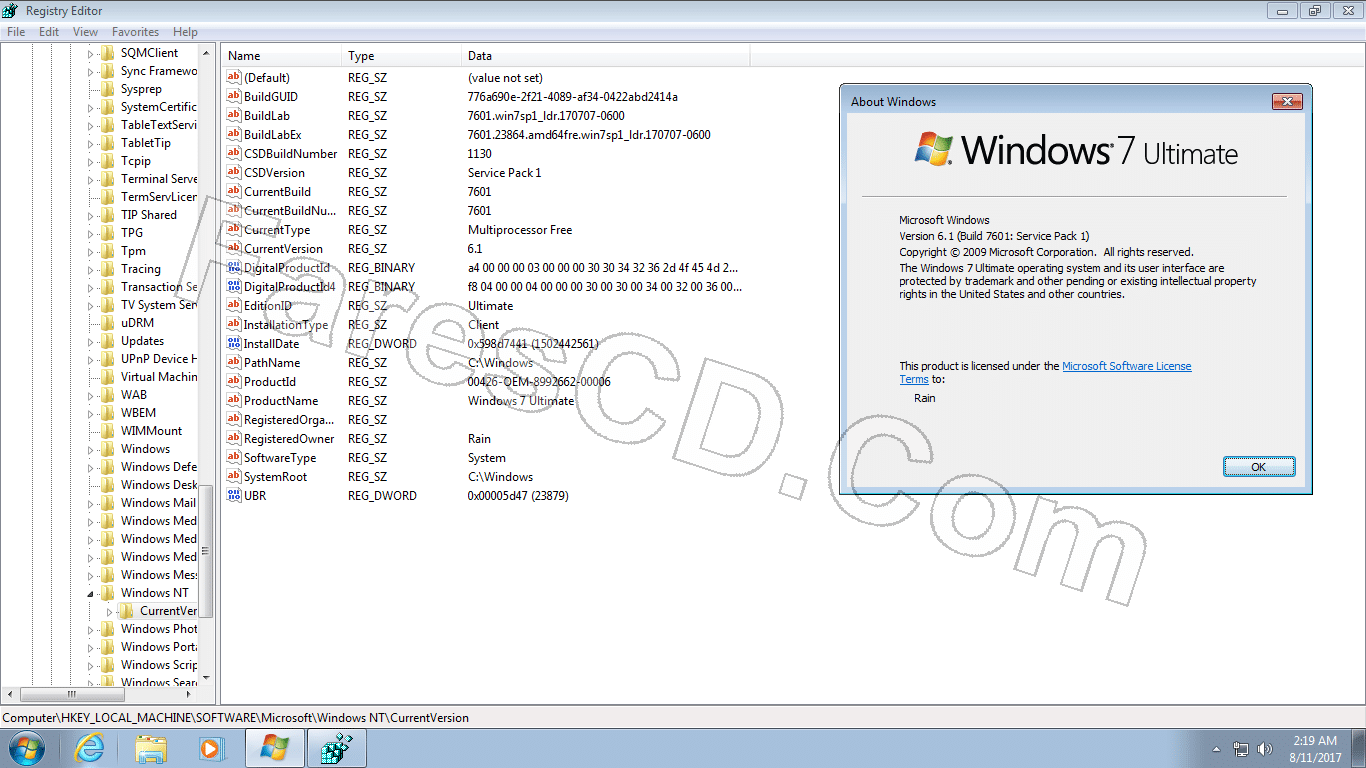Launch Internet Explorer from taskbar
The height and width of the screenshot is (768, 1366).
point(89,748)
